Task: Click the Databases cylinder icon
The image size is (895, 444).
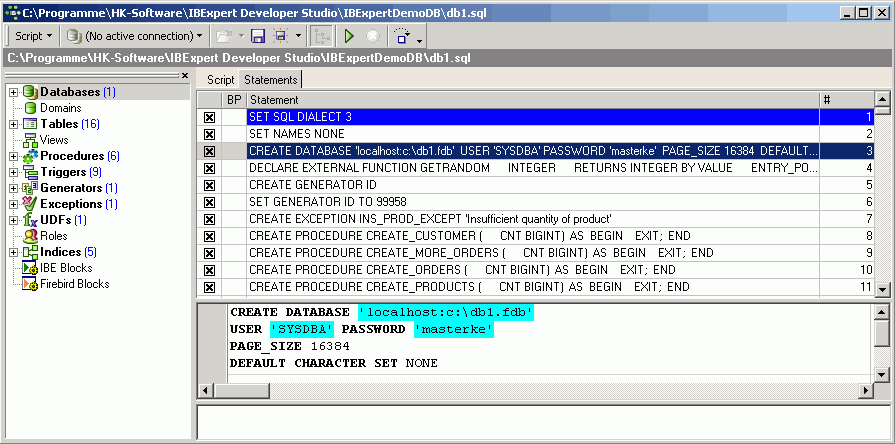Action: coord(30,92)
